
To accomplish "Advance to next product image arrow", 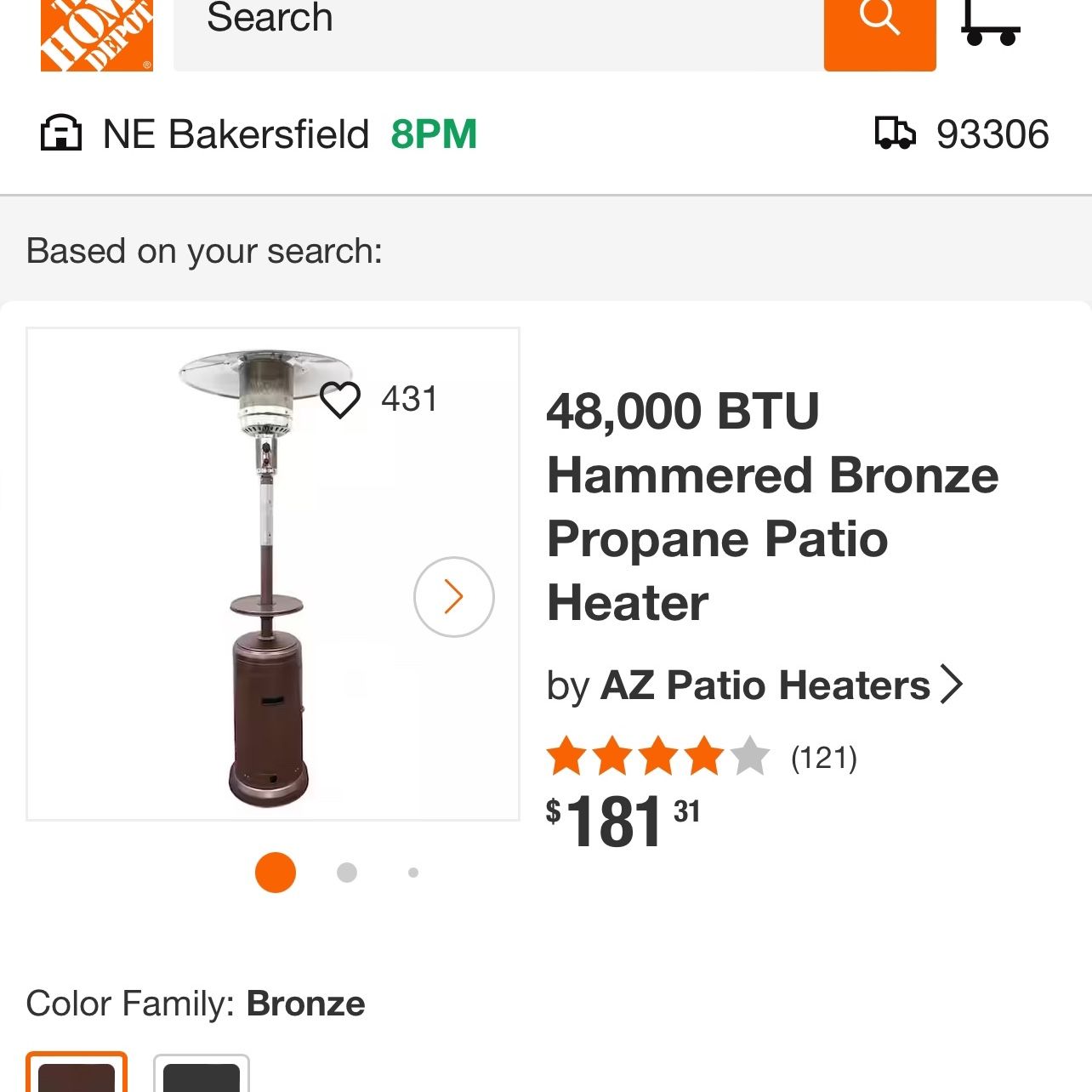I will [x=454, y=597].
